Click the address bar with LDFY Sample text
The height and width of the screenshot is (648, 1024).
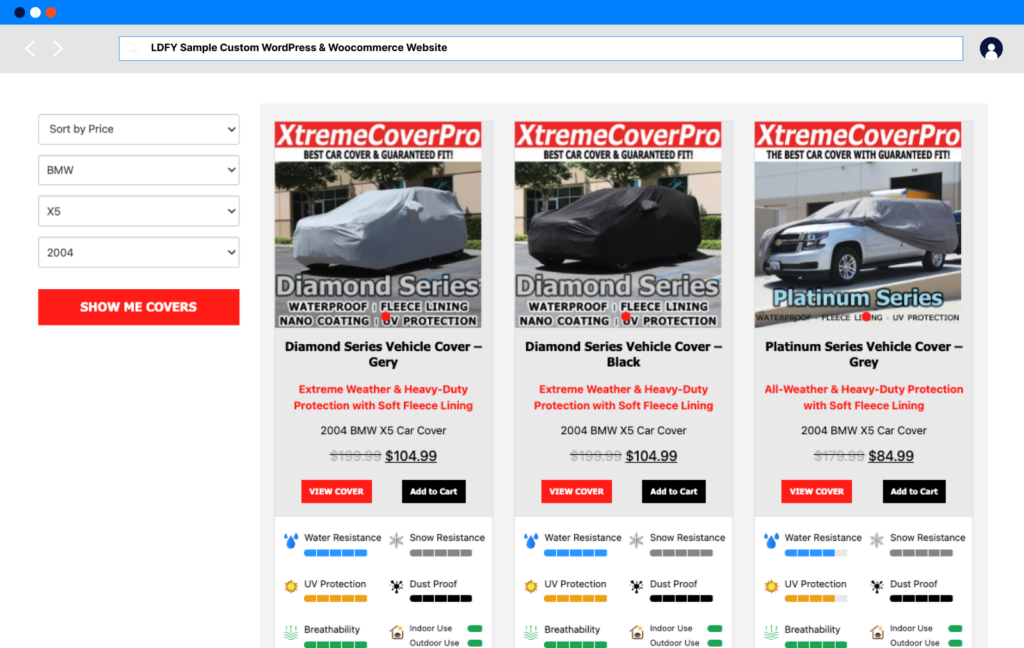[x=541, y=48]
